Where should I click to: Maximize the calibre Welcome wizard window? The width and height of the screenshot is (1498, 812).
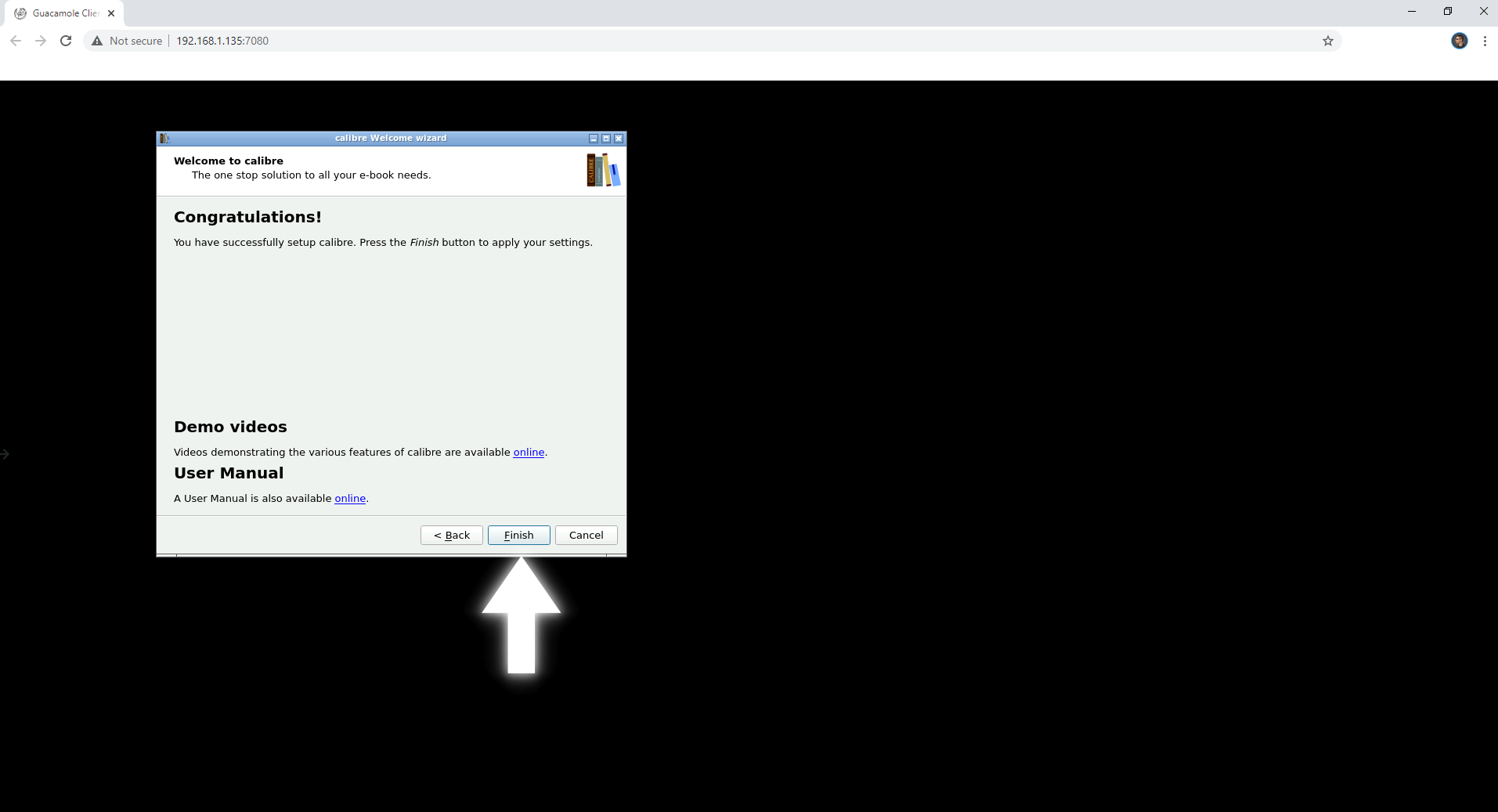click(606, 139)
